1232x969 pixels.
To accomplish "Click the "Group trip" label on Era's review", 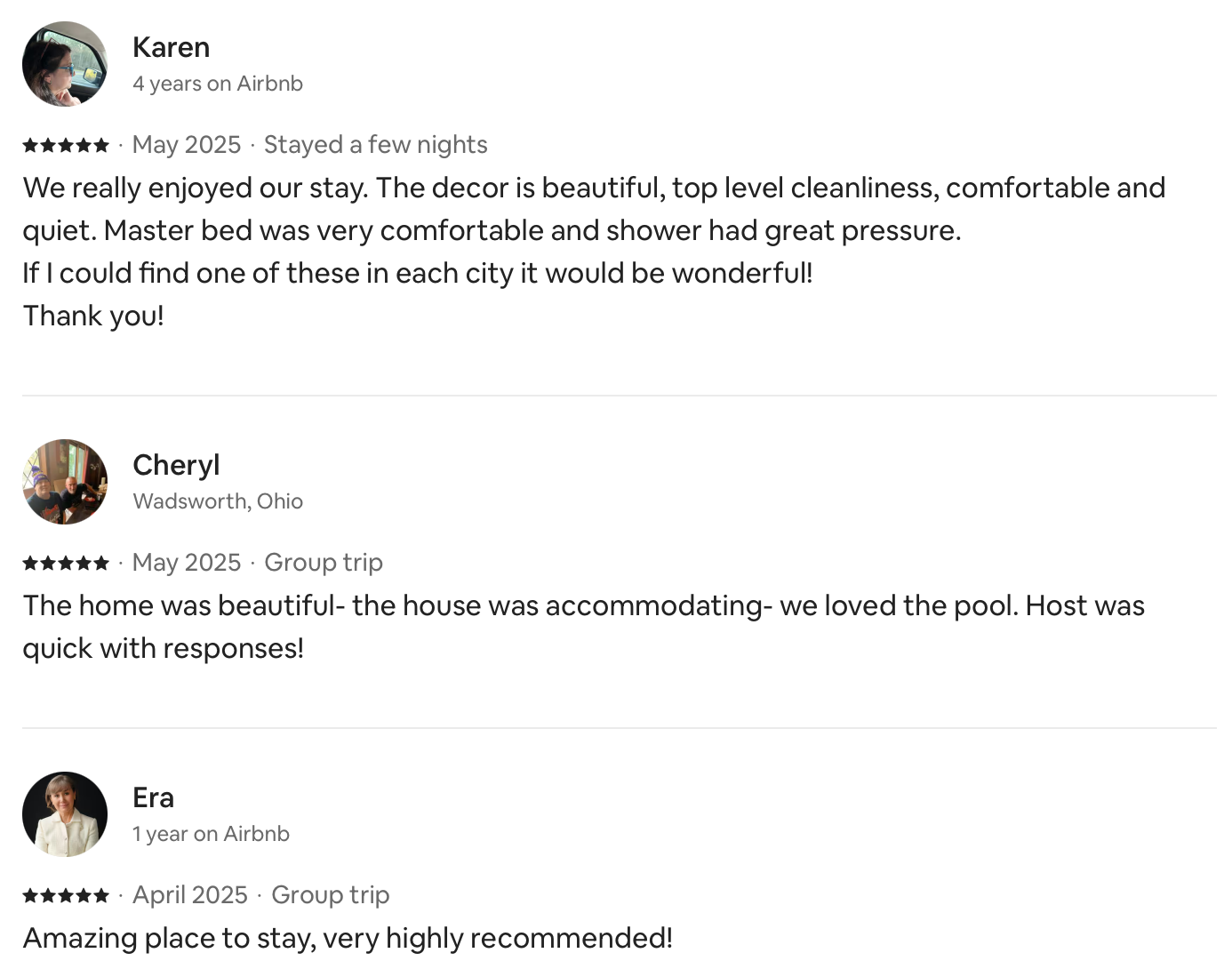I will coord(331,895).
